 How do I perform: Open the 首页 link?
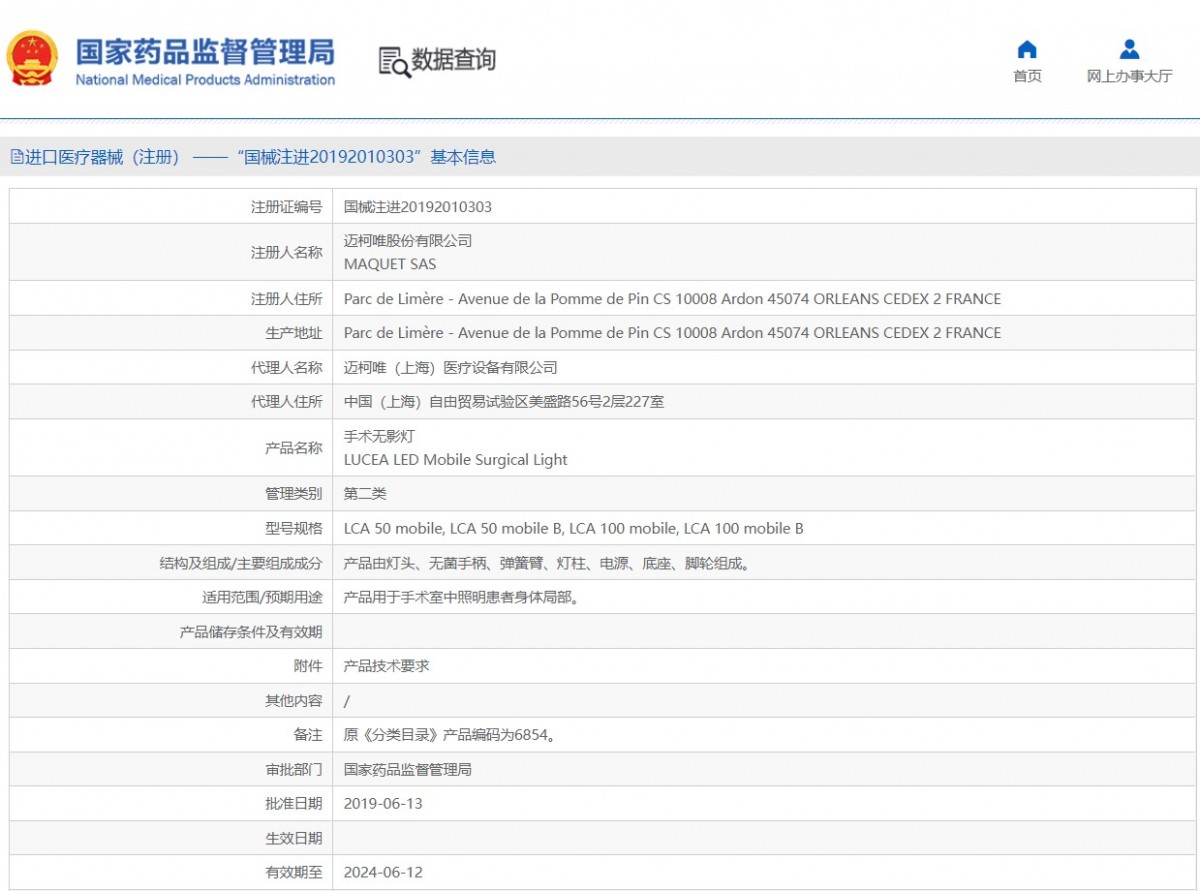tap(1027, 77)
